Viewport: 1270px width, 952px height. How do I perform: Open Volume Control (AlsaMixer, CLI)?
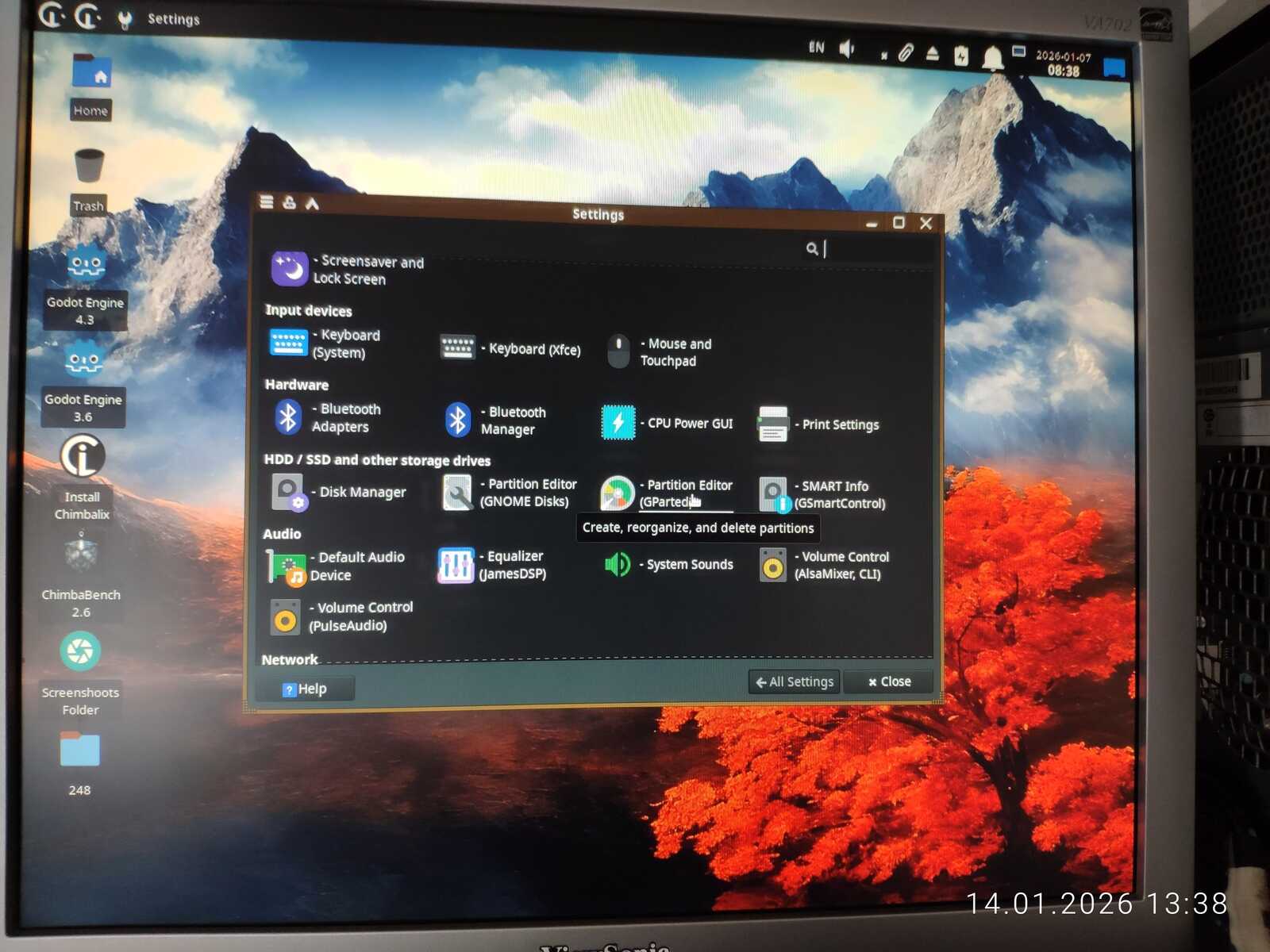point(824,565)
